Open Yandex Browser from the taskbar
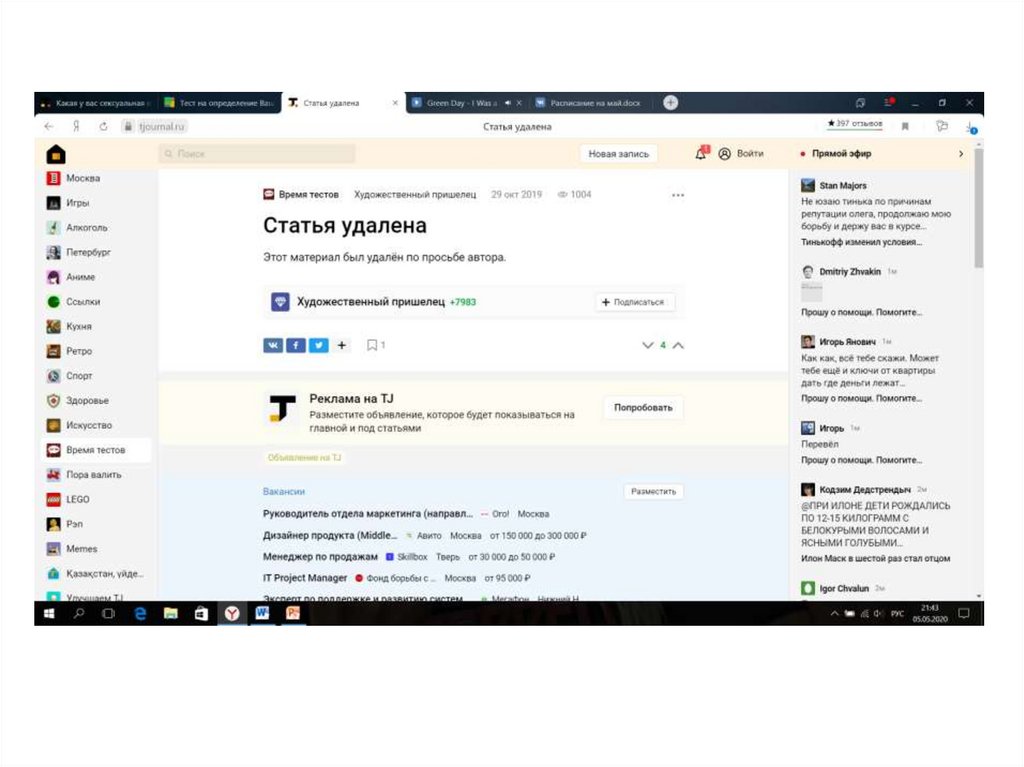This screenshot has width=1024, height=767. point(232,613)
